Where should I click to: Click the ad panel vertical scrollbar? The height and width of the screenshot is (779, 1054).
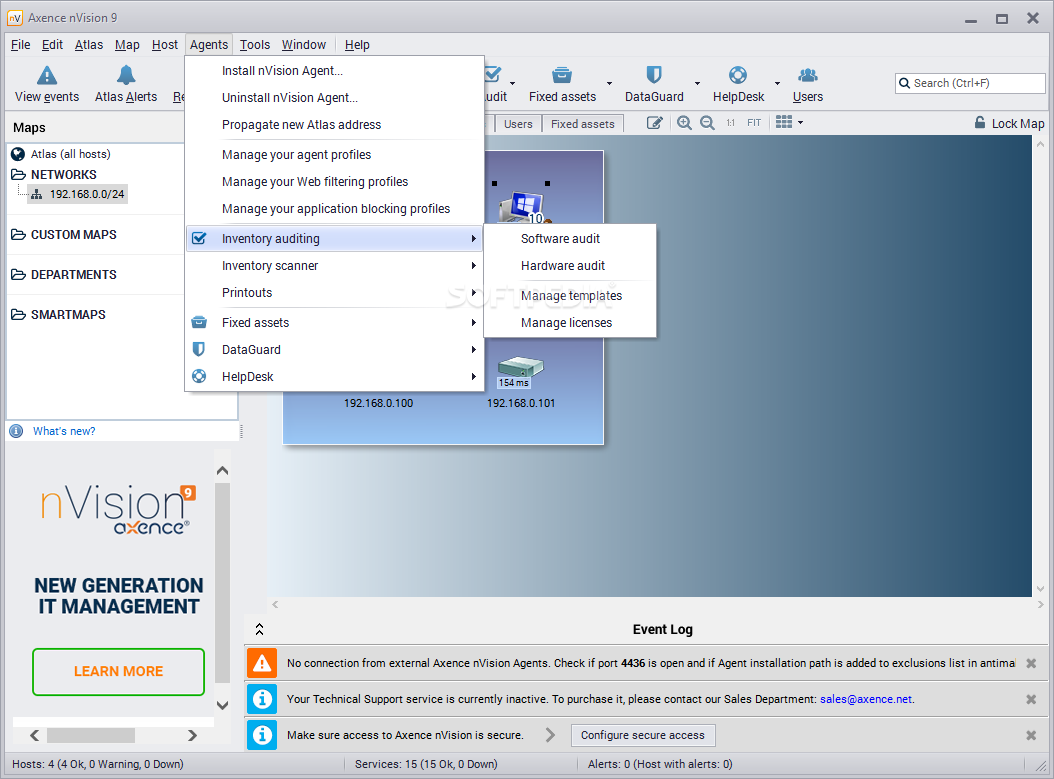(222, 583)
